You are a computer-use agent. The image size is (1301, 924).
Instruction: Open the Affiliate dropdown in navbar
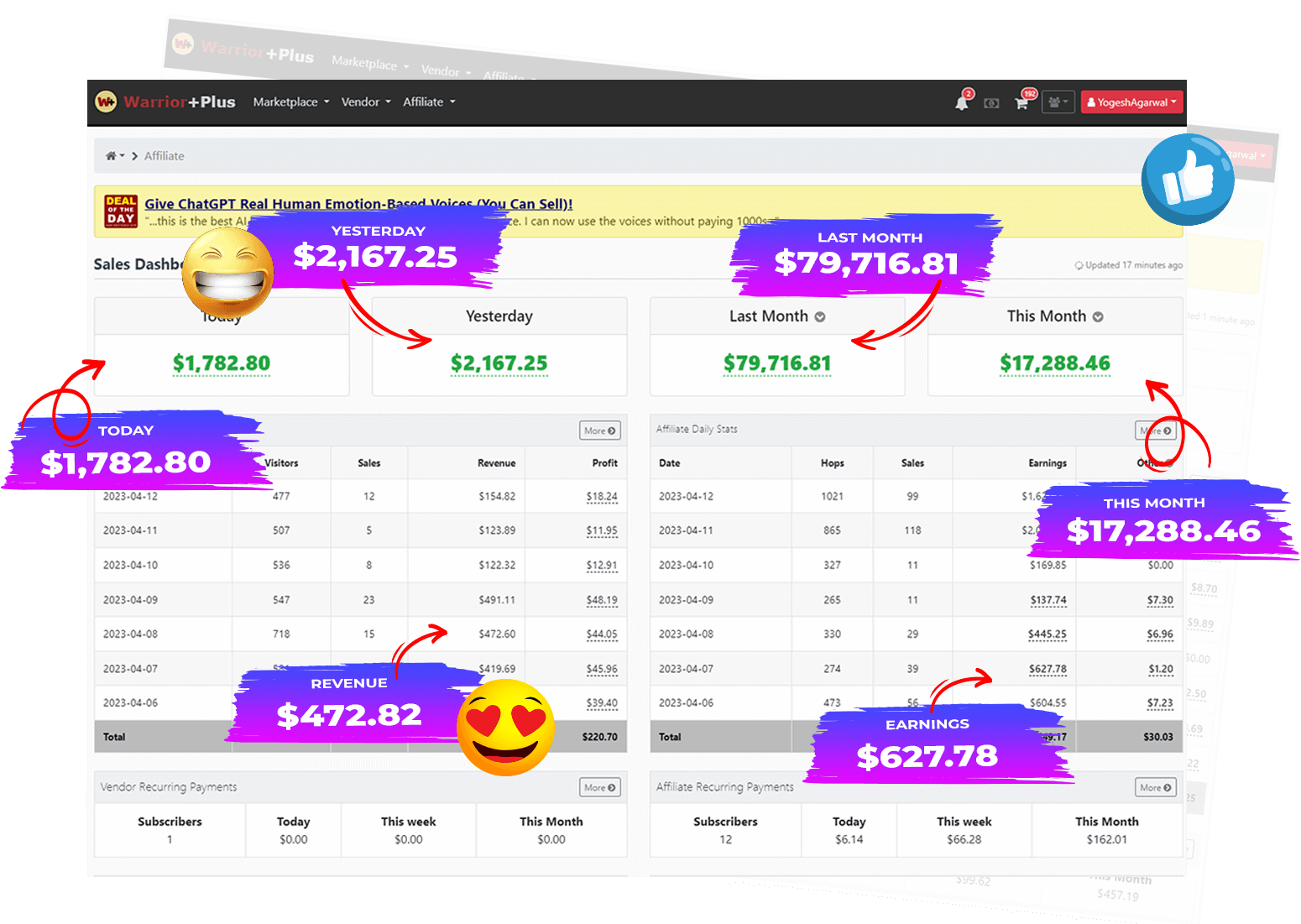click(x=428, y=102)
